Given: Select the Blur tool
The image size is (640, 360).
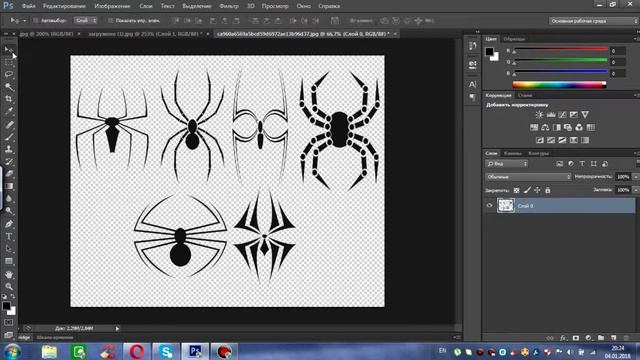Looking at the screenshot, I should coord(9,199).
